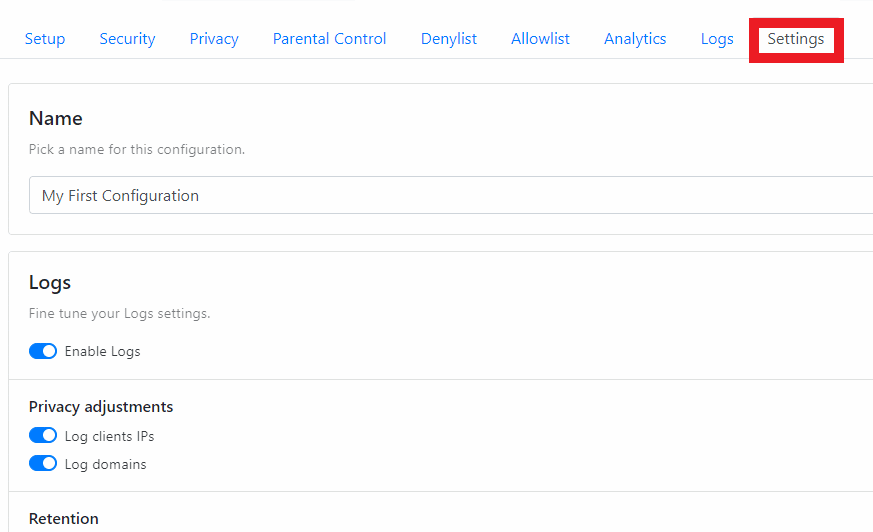The width and height of the screenshot is (873, 532).
Task: Click the 'Enable Logs' label text
Action: tap(102, 352)
